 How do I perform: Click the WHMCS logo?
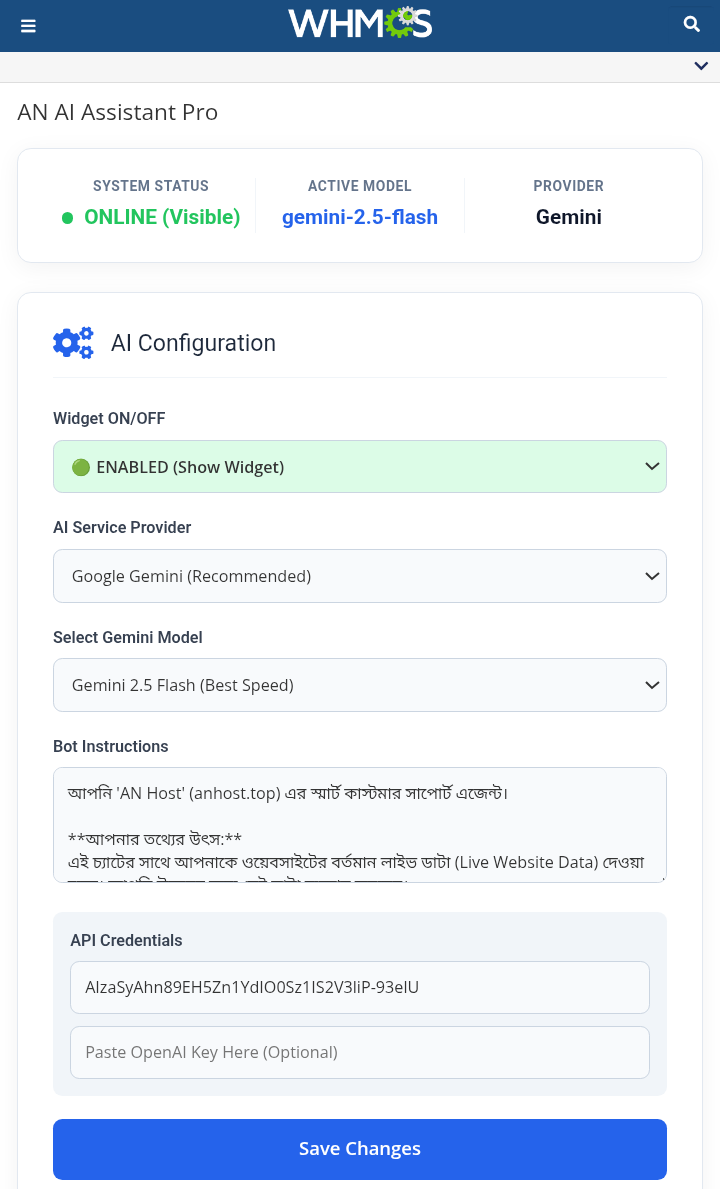[360, 24]
